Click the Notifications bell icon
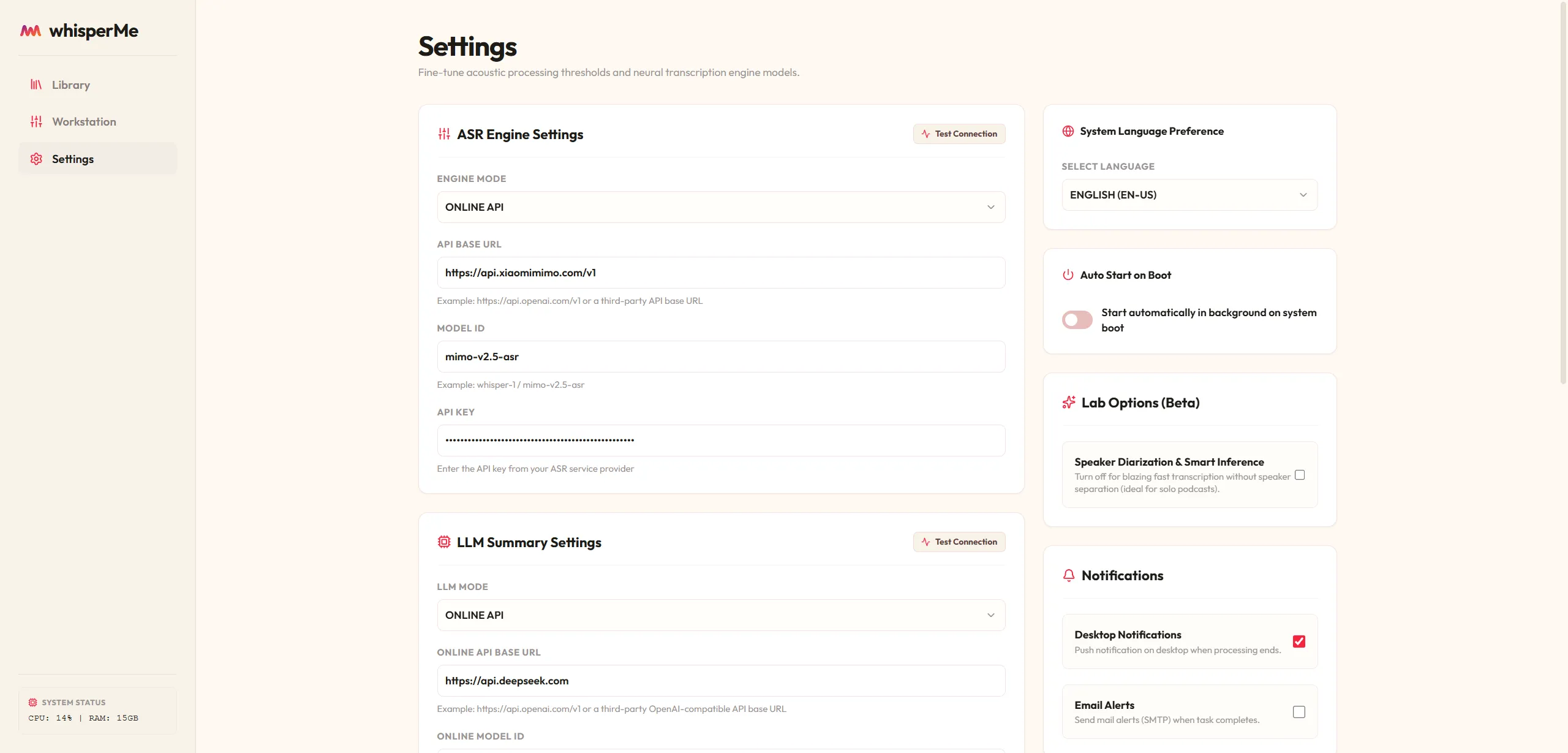 tap(1069, 575)
